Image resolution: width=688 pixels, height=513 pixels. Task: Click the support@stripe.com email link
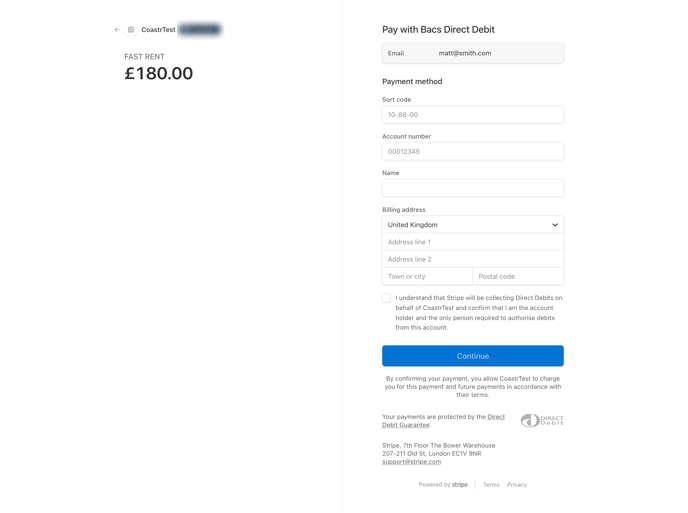pyautogui.click(x=411, y=462)
